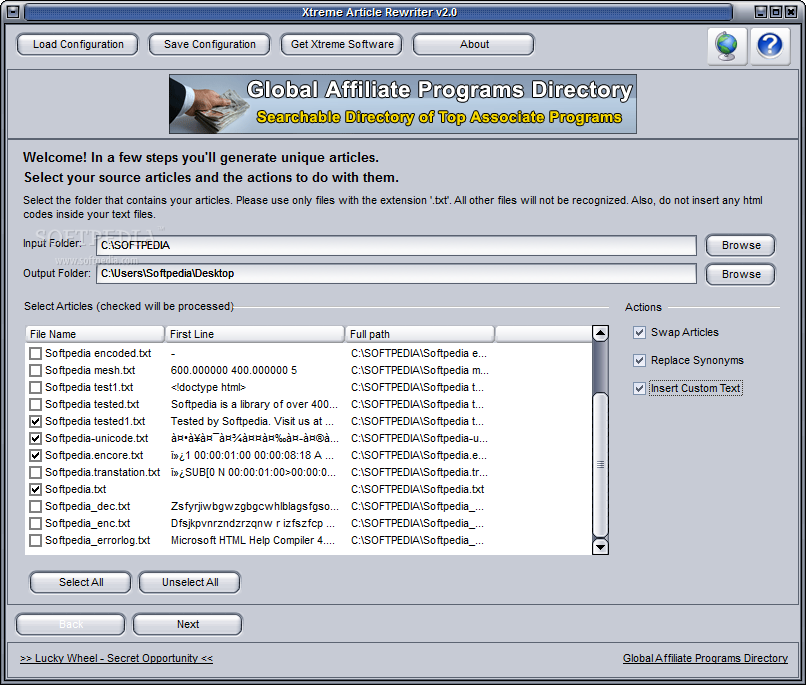Click the Unselect All button
This screenshot has width=806, height=685.
click(x=190, y=582)
